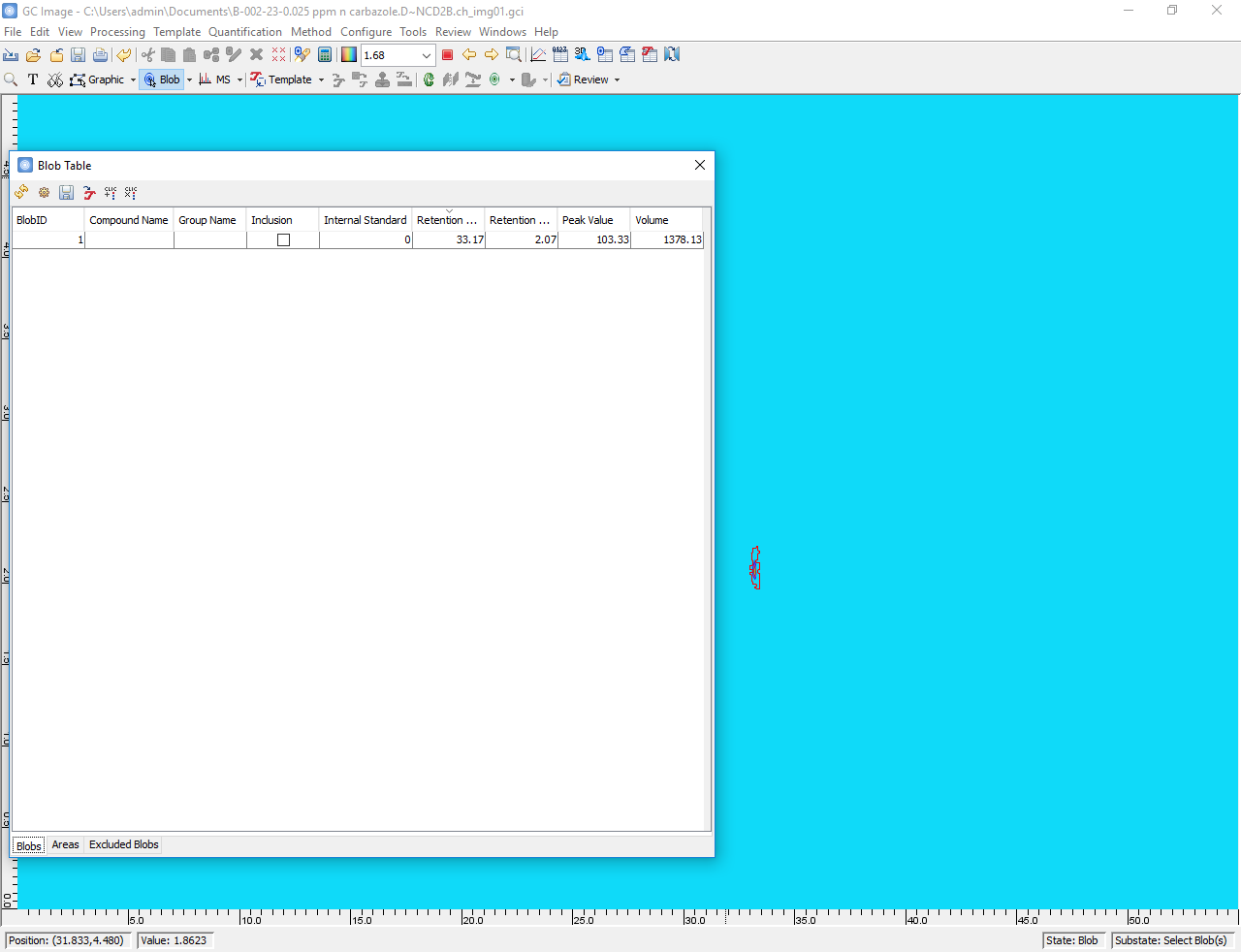This screenshot has height=952, width=1241.
Task: Click the gray X delete icon
Action: [256, 55]
